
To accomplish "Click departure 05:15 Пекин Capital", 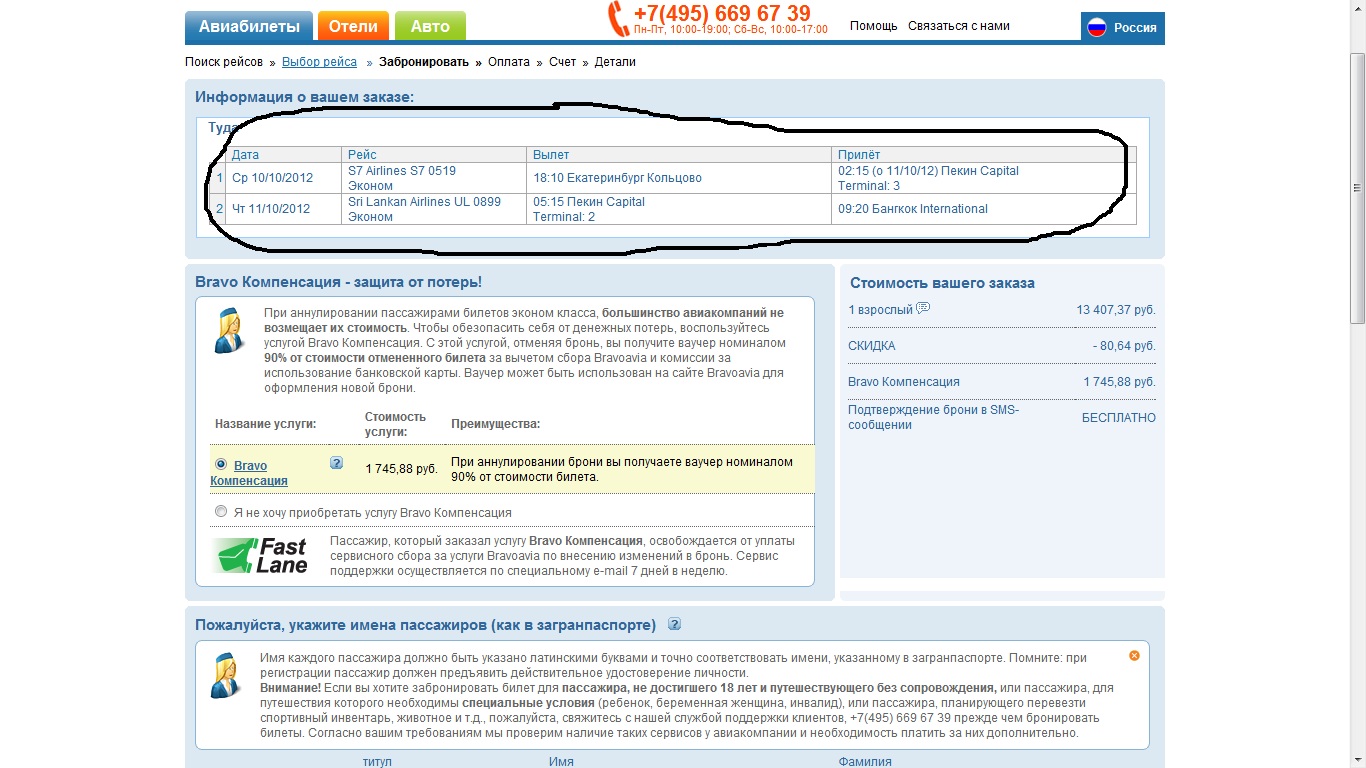I will 679,209.
